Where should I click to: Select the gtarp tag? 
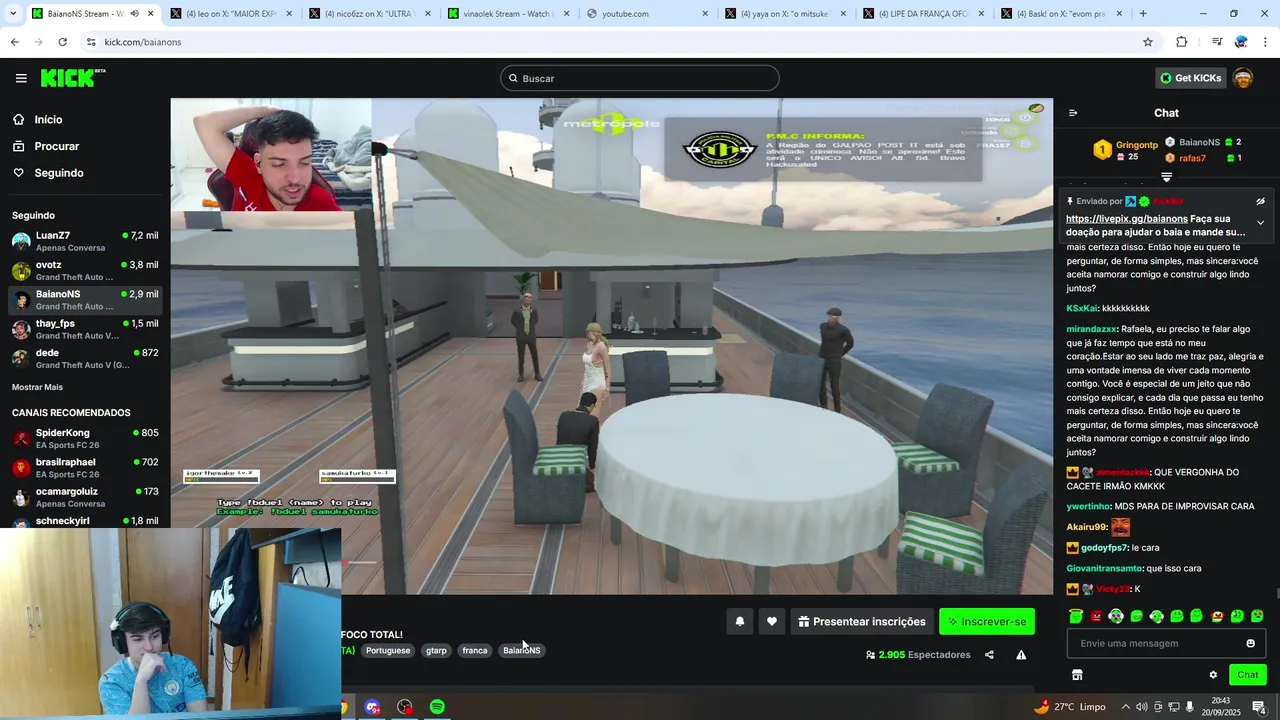click(x=436, y=650)
